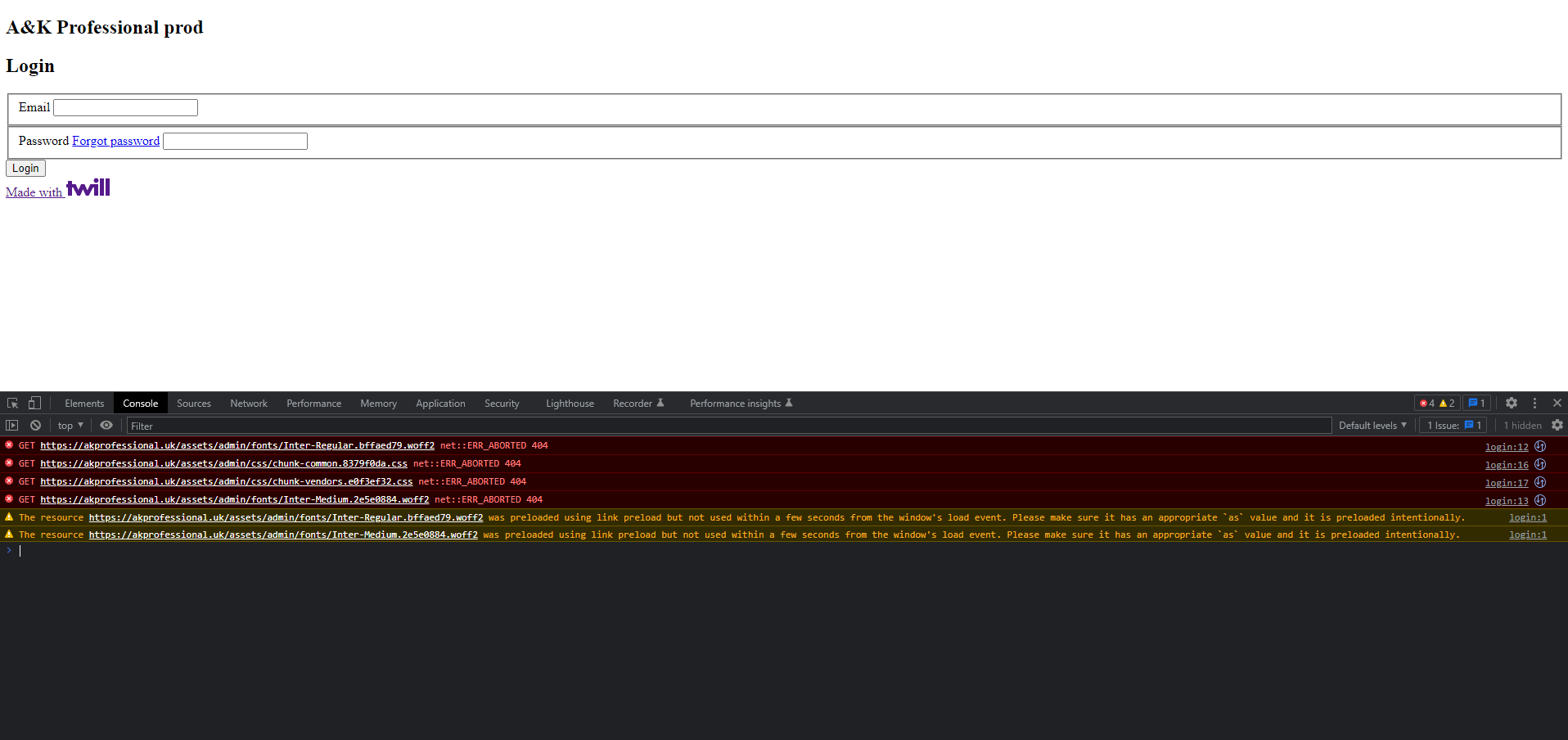Viewport: 1568px width, 740px height.
Task: Toggle the device toolbar icon
Action: pos(34,404)
